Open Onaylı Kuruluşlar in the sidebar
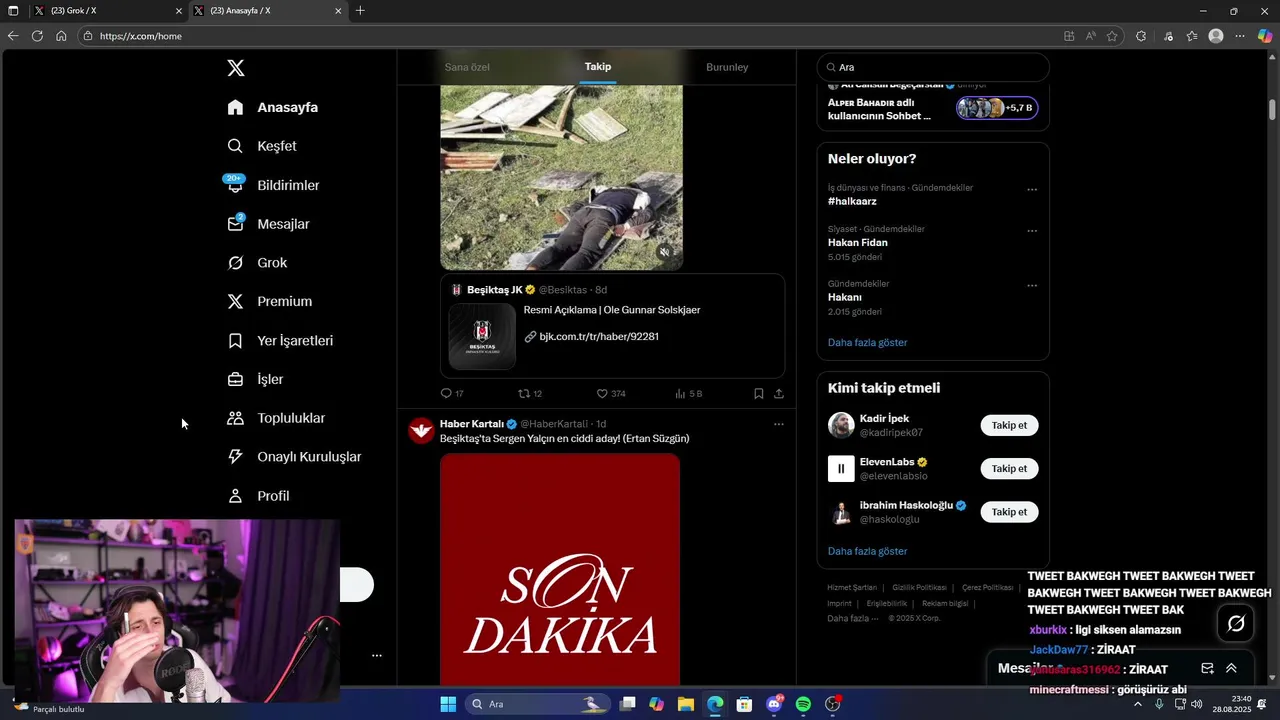This screenshot has height=720, width=1280. (x=294, y=457)
